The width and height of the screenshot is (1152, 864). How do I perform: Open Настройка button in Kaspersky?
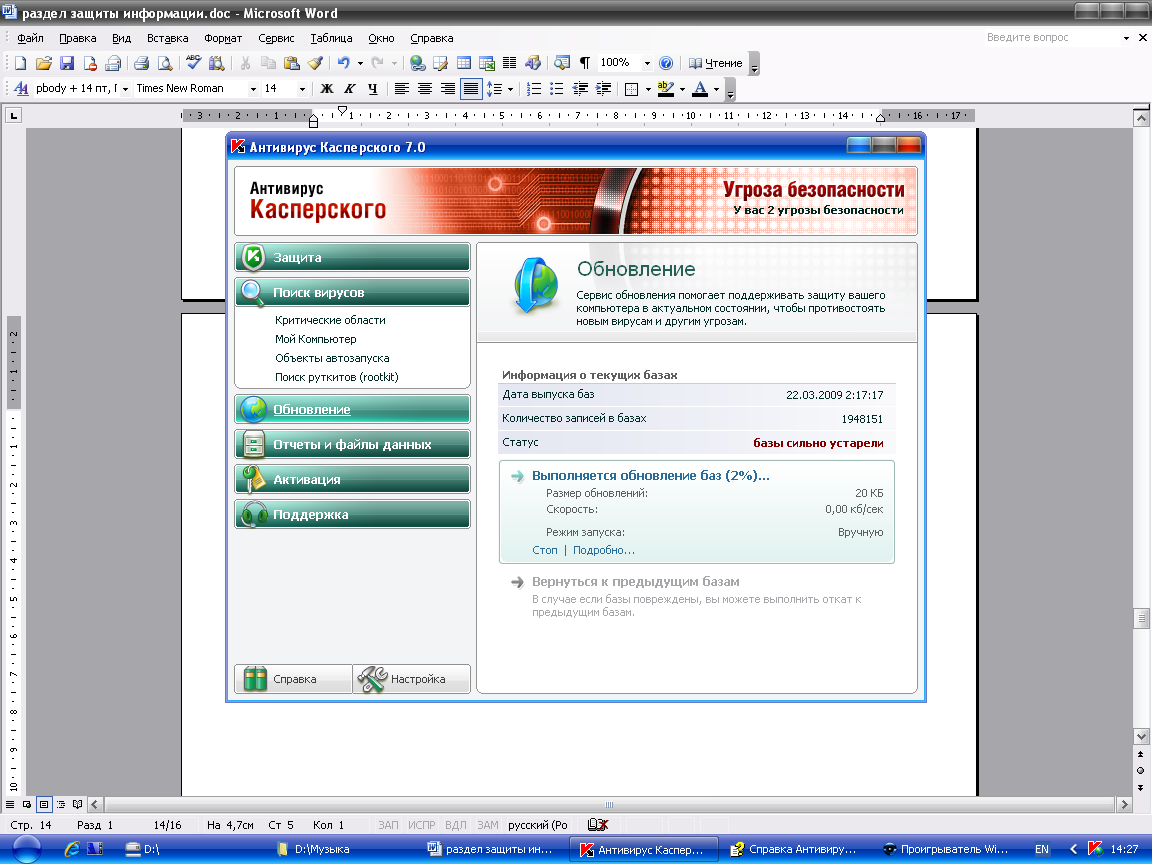click(411, 679)
